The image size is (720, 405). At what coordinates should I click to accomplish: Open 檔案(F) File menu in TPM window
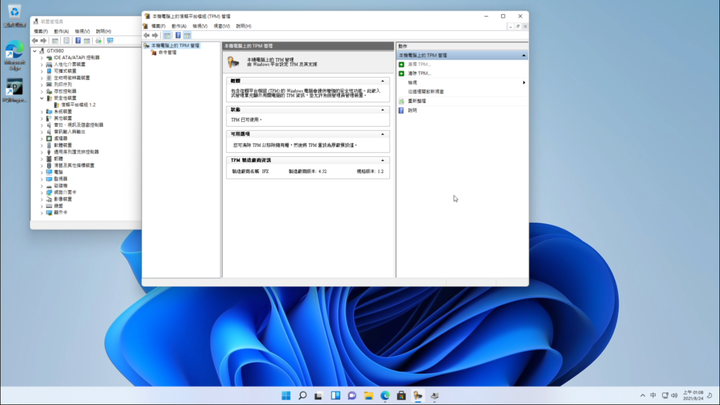point(158,26)
